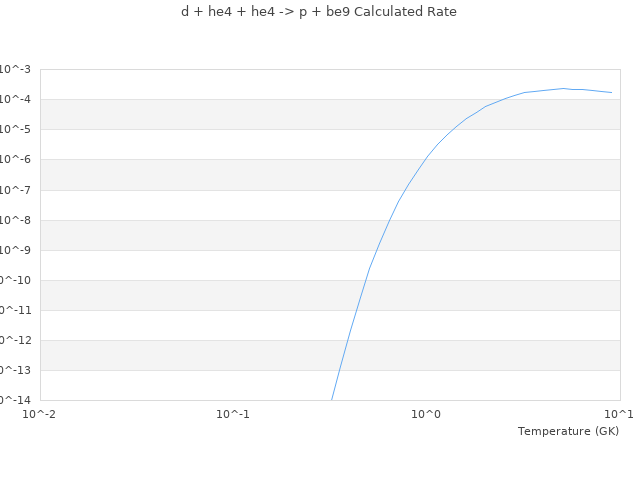Click the 10^-6 y-axis tick label
The image size is (640, 480).
point(15,159)
